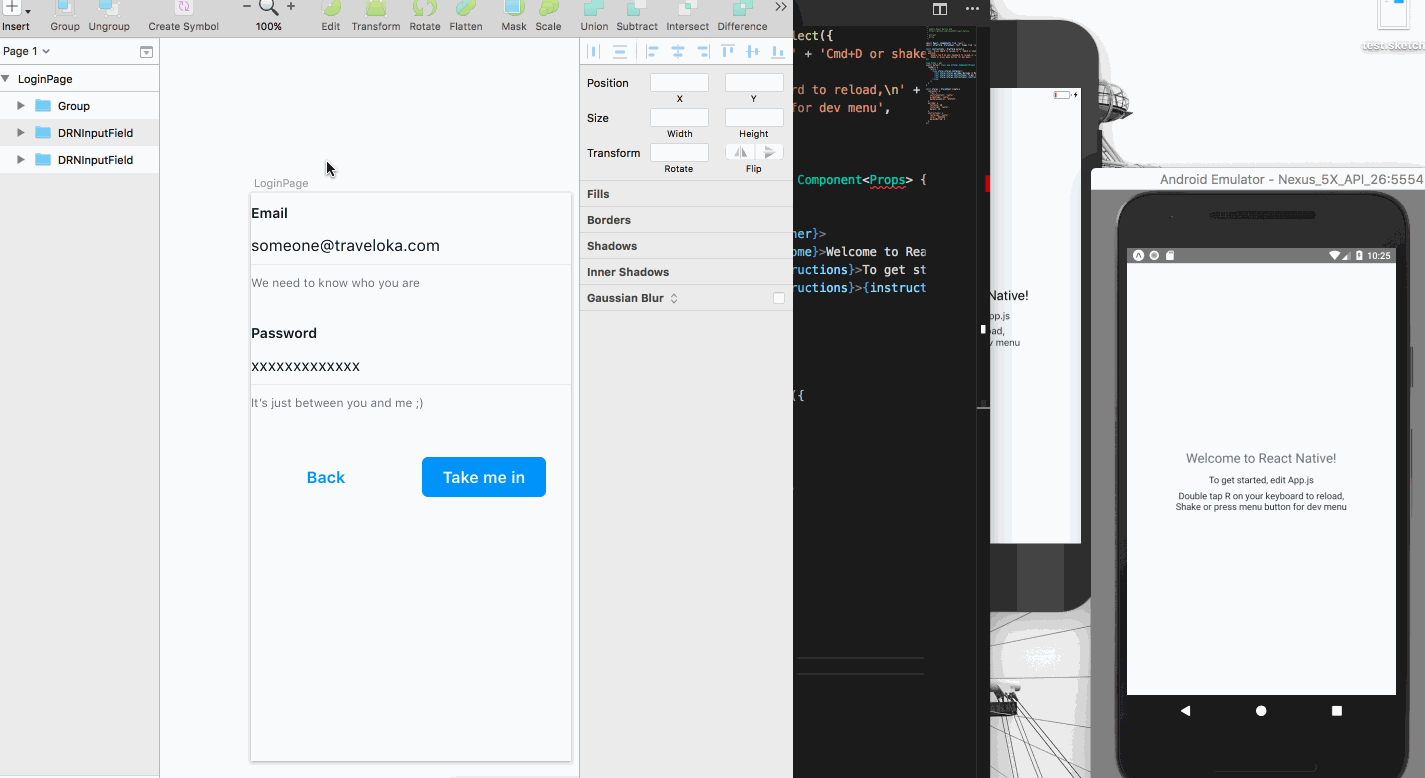This screenshot has height=778, width=1425.
Task: Click the Subtract boolean icon
Action: (637, 7)
